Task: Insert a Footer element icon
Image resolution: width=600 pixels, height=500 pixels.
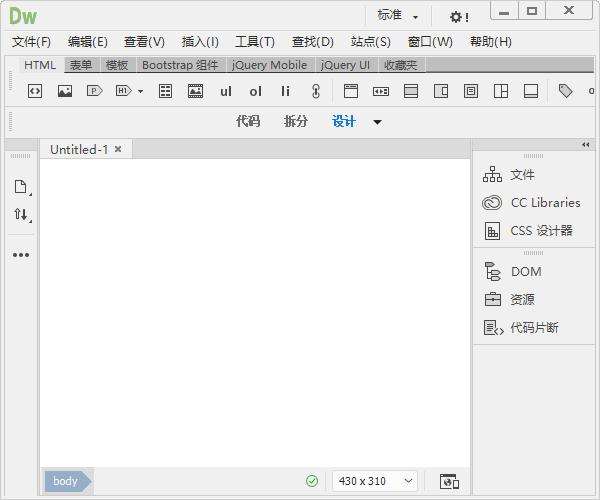Action: (x=531, y=91)
